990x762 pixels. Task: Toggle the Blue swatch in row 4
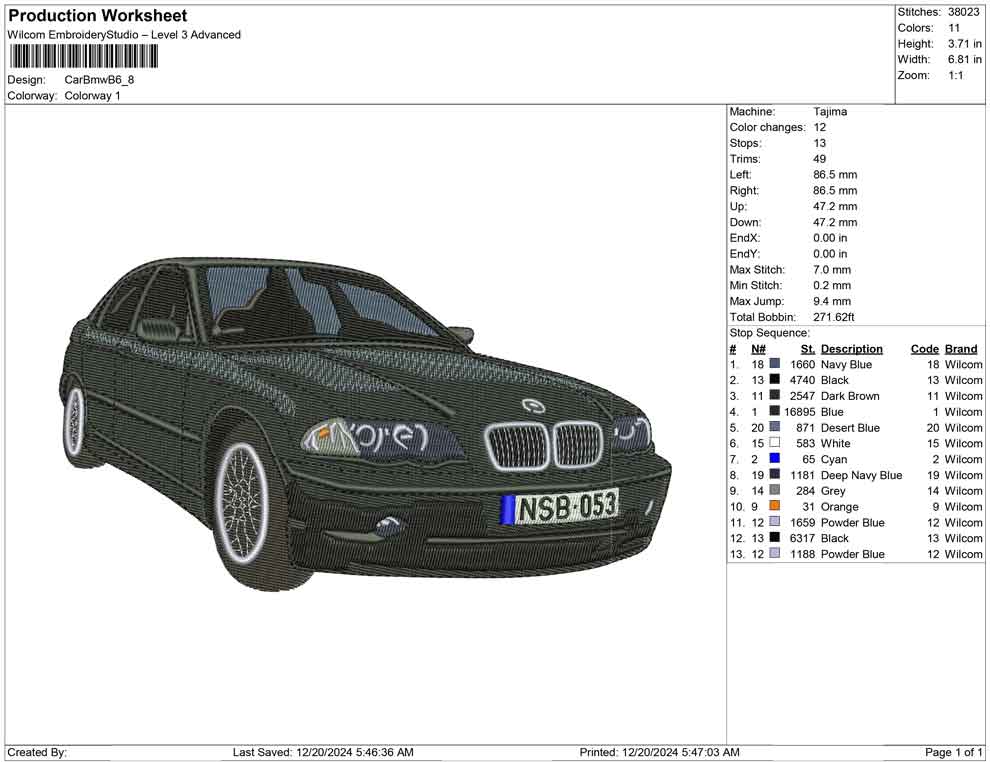pos(775,411)
